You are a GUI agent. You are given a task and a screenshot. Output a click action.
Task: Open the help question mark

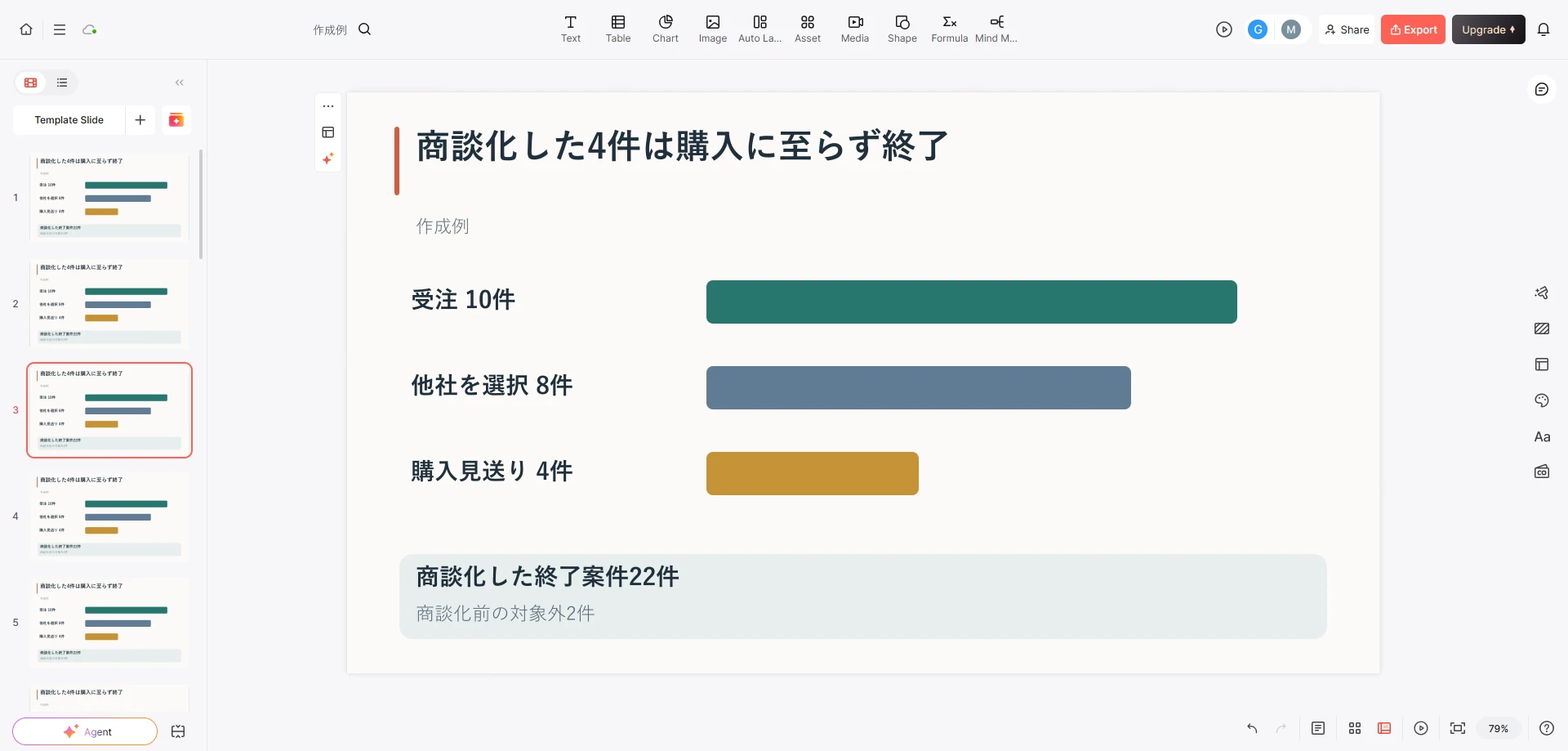pos(1547,728)
